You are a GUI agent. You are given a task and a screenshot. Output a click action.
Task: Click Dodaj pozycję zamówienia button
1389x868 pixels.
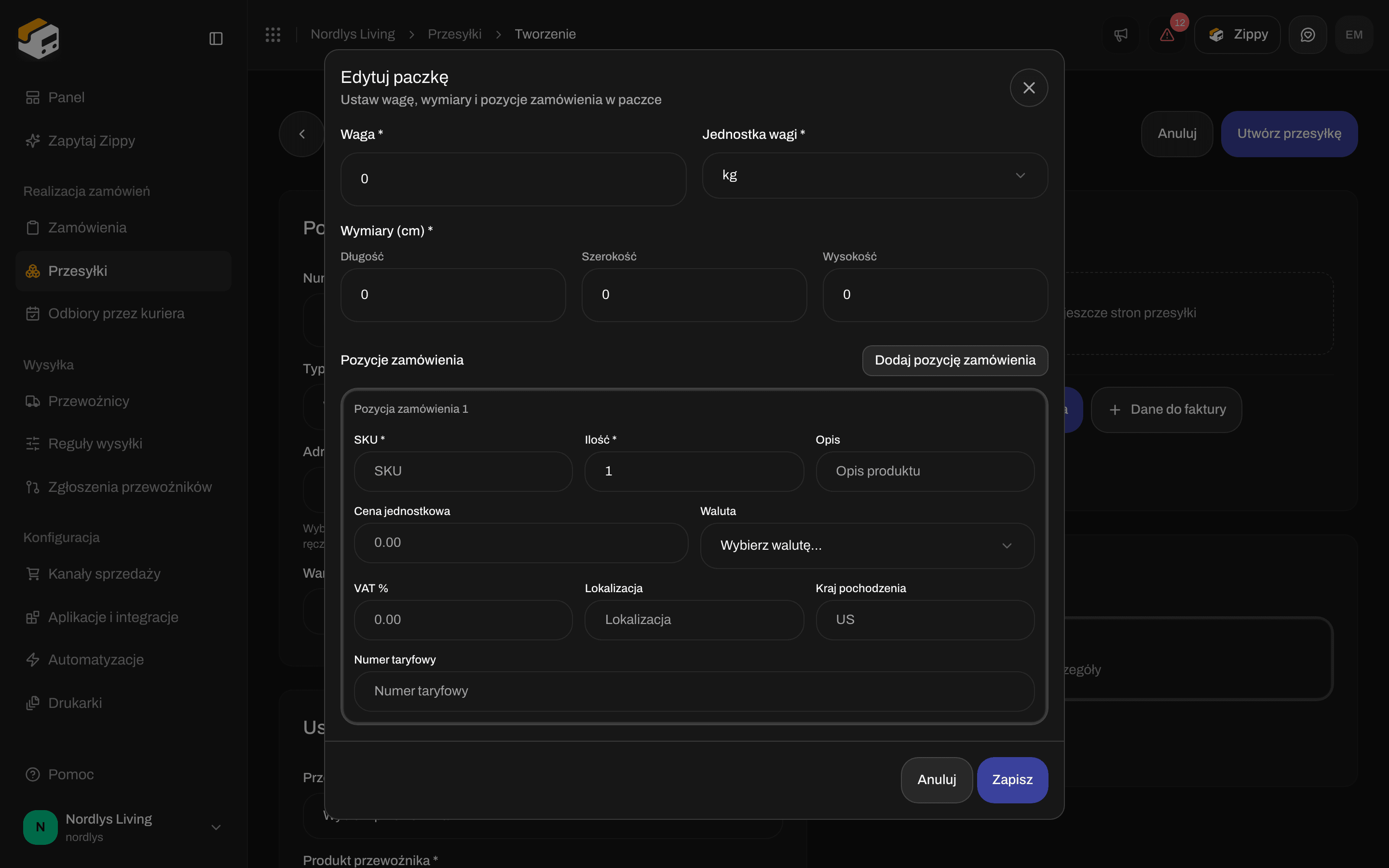(x=955, y=361)
